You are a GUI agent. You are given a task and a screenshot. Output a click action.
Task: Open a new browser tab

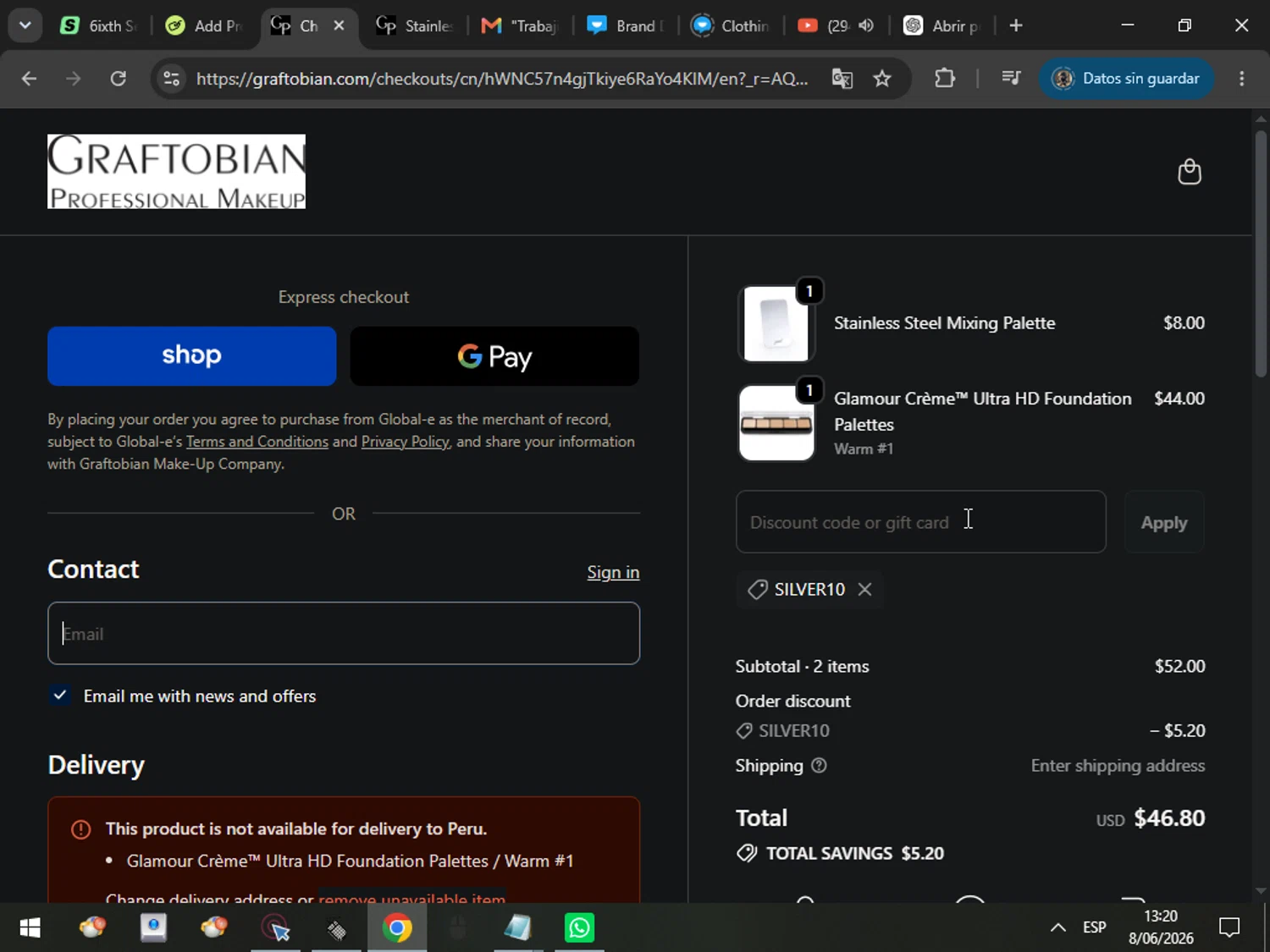point(1016,26)
